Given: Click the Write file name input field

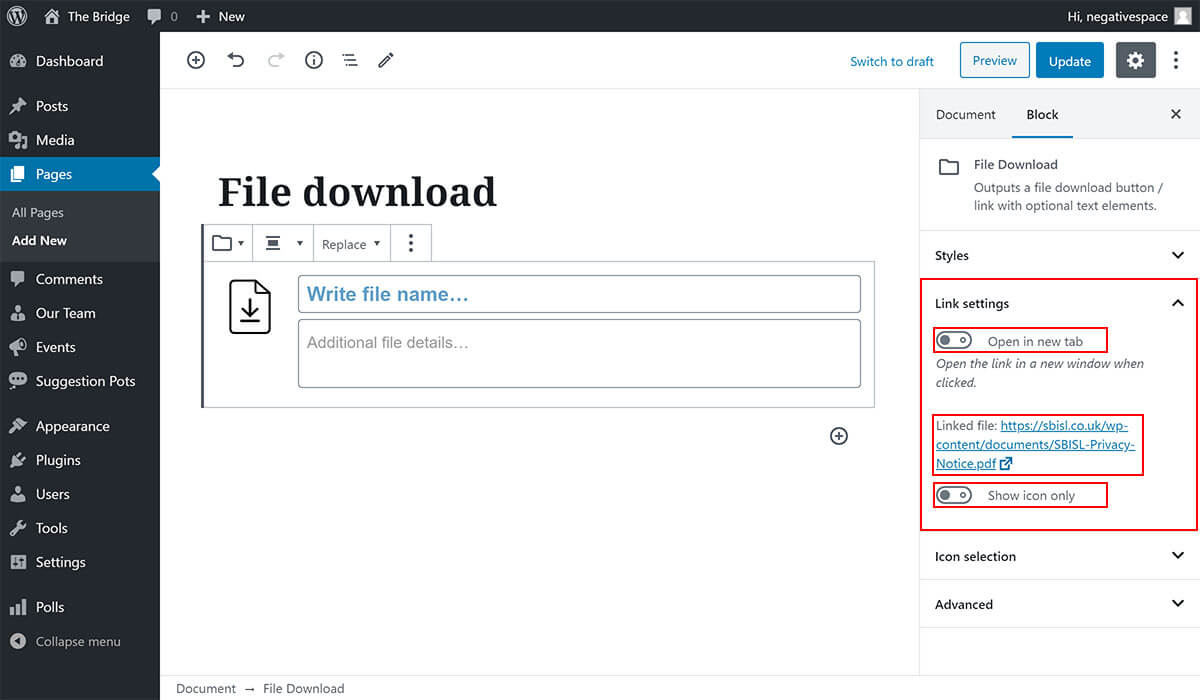Looking at the screenshot, I should [x=579, y=294].
